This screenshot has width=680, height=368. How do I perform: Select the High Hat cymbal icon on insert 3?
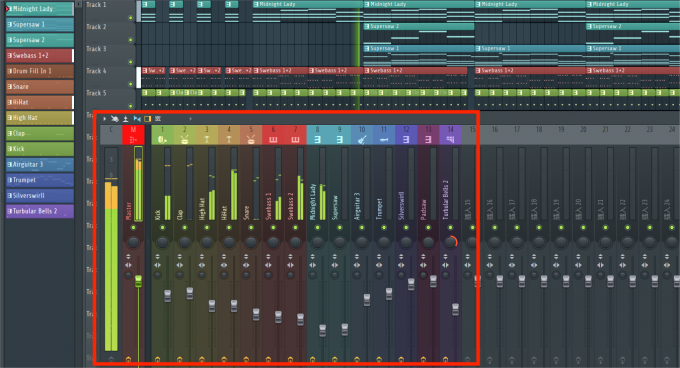pyautogui.click(x=206, y=140)
